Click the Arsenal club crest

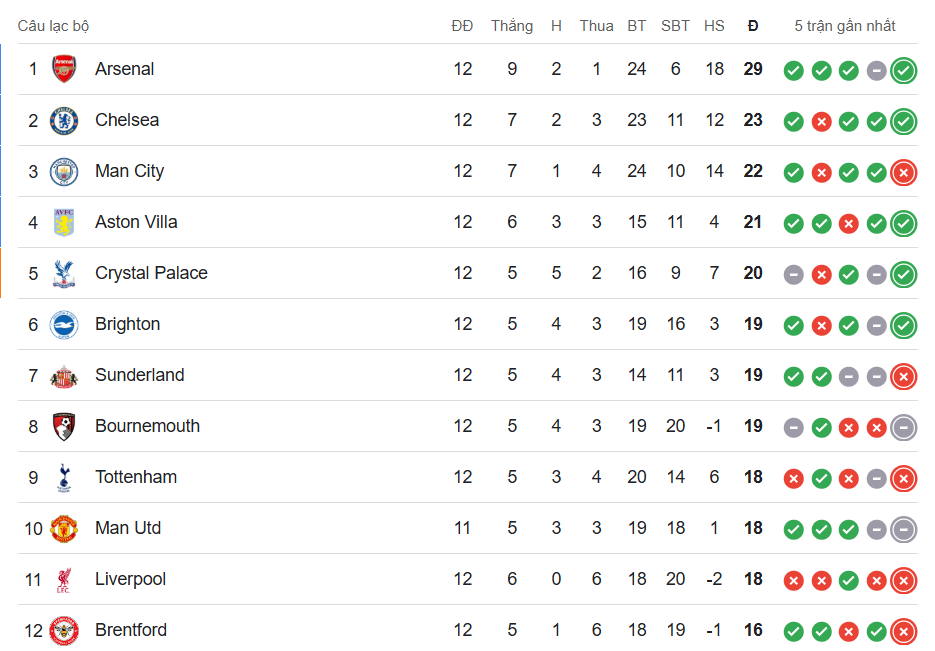(x=64, y=69)
